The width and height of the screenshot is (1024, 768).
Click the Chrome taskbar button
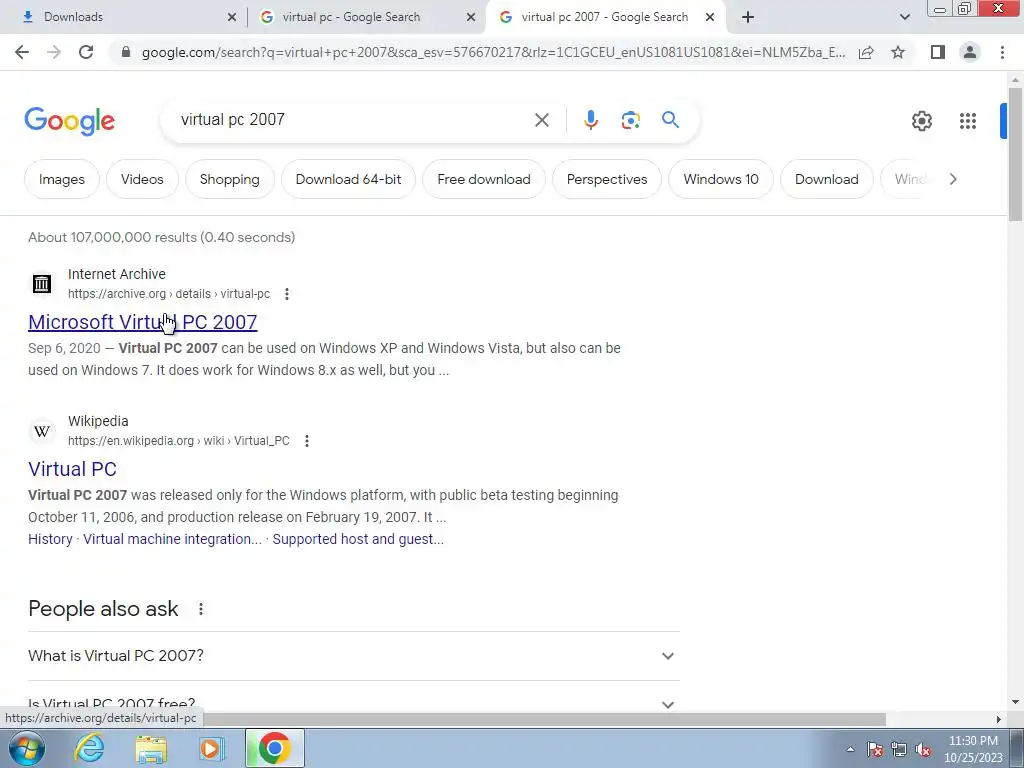(275, 748)
